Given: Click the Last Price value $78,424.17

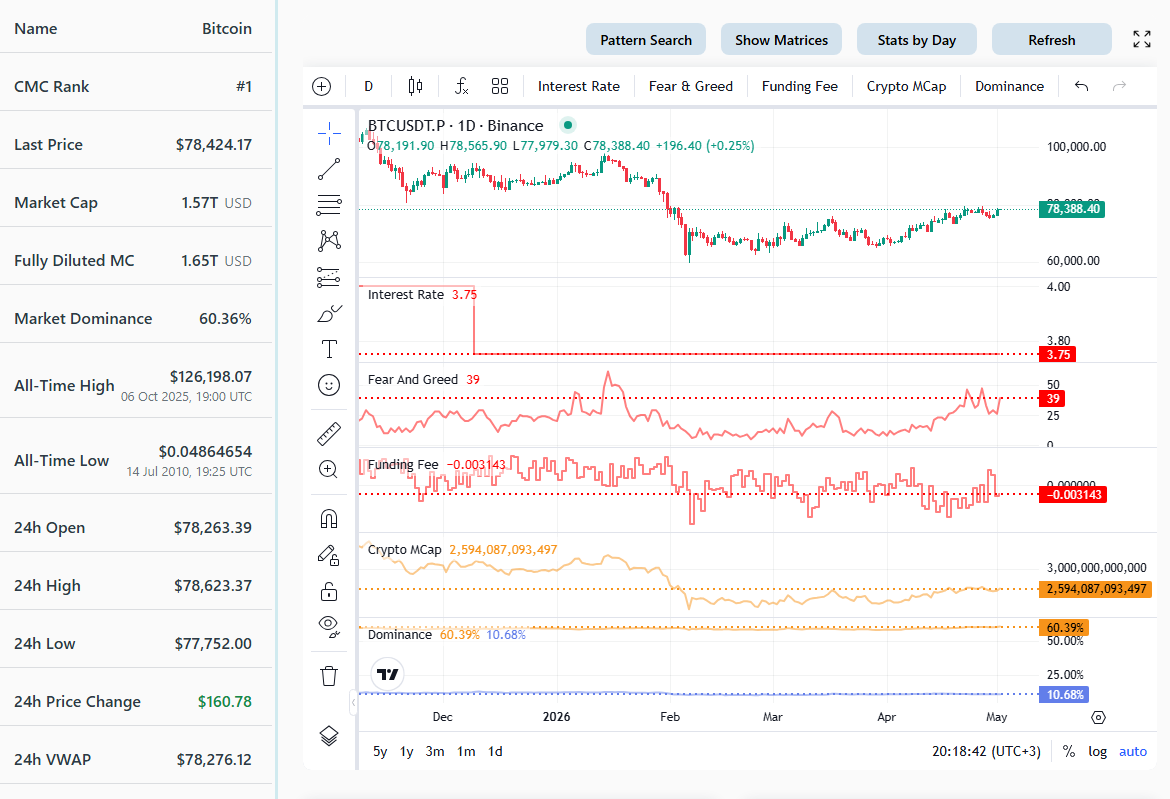Looking at the screenshot, I should point(213,145).
